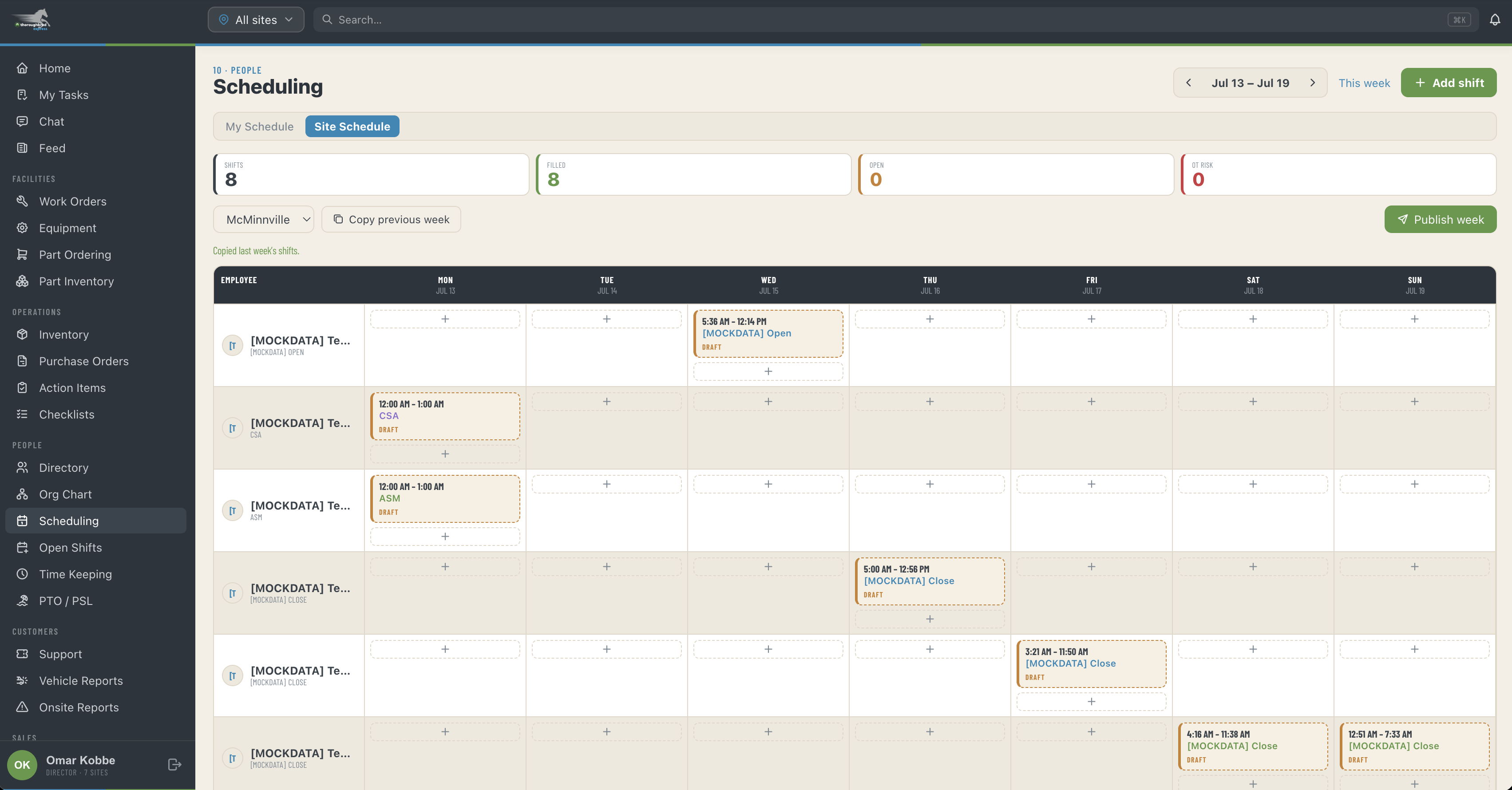
Task: Add shift below Thursday 5:00 AM Close shift
Action: [930, 619]
